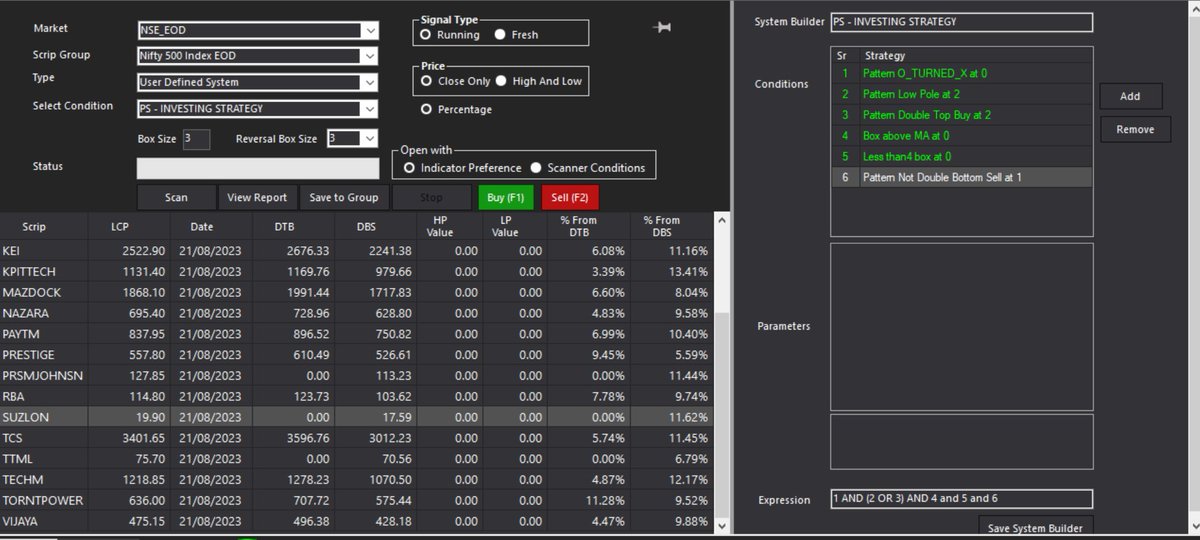Click Save to Group button
This screenshot has height=540, width=1200.
click(344, 197)
